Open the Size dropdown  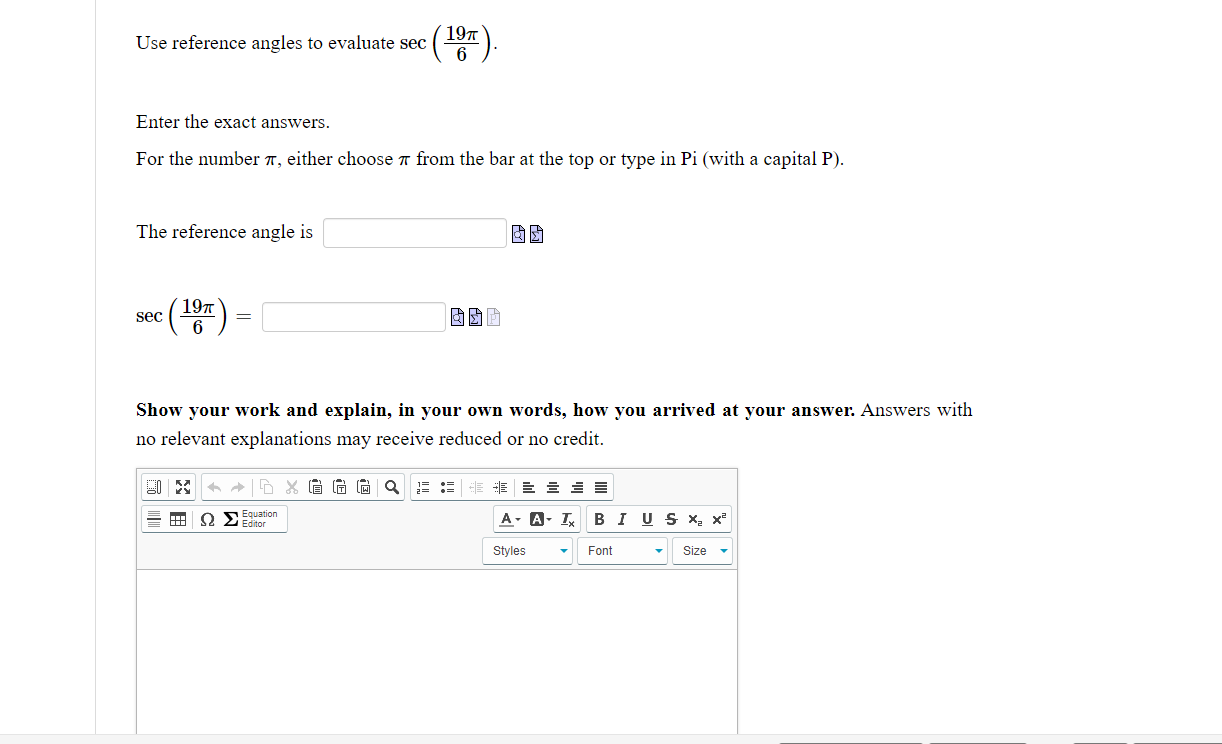(703, 550)
